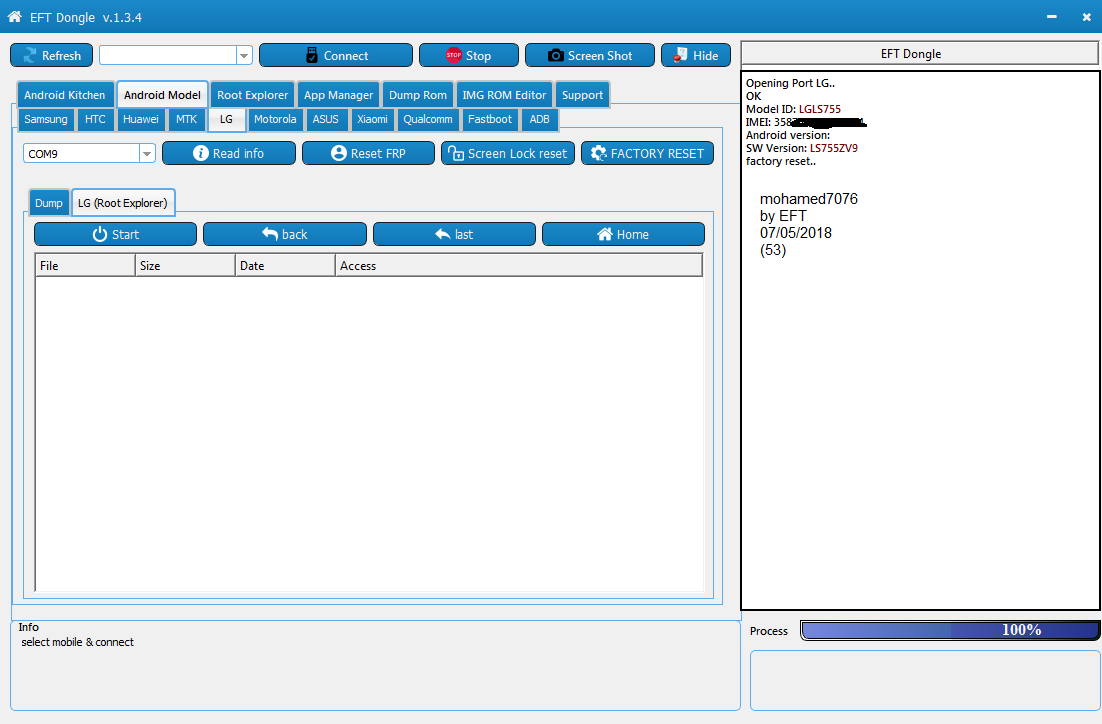Image resolution: width=1102 pixels, height=724 pixels.
Task: Select the ADB tab
Action: 539,119
